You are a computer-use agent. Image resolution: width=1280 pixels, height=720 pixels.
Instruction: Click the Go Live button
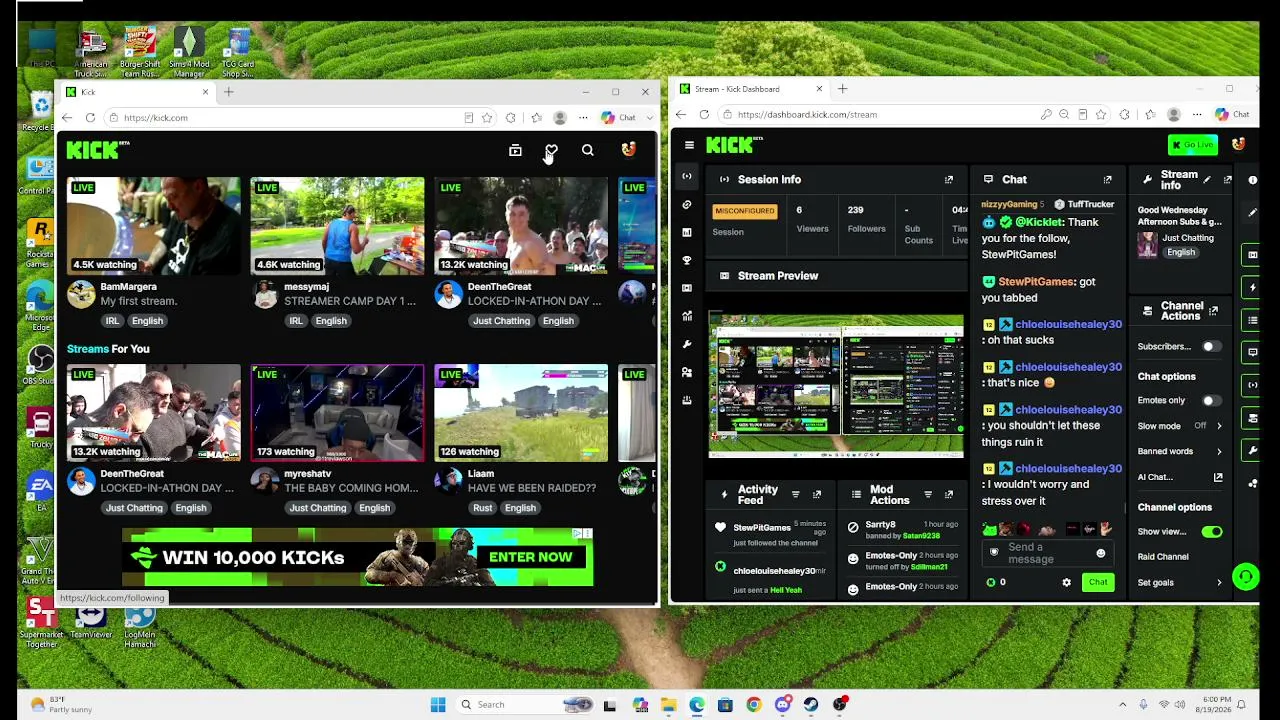1193,145
